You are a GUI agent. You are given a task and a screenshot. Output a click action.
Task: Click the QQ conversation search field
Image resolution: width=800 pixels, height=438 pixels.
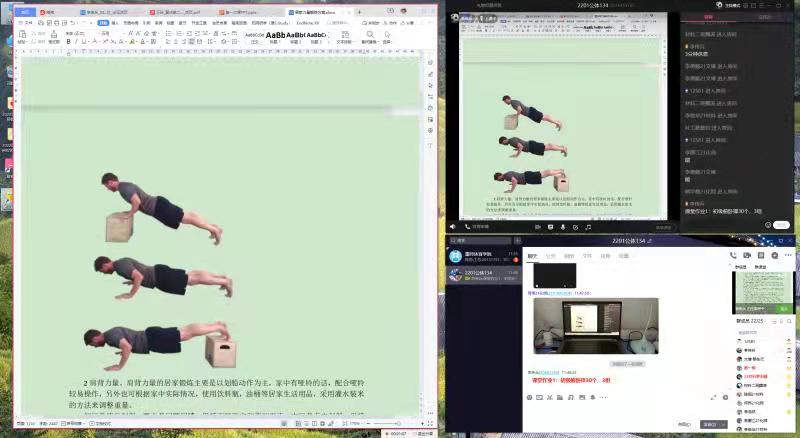click(x=481, y=240)
